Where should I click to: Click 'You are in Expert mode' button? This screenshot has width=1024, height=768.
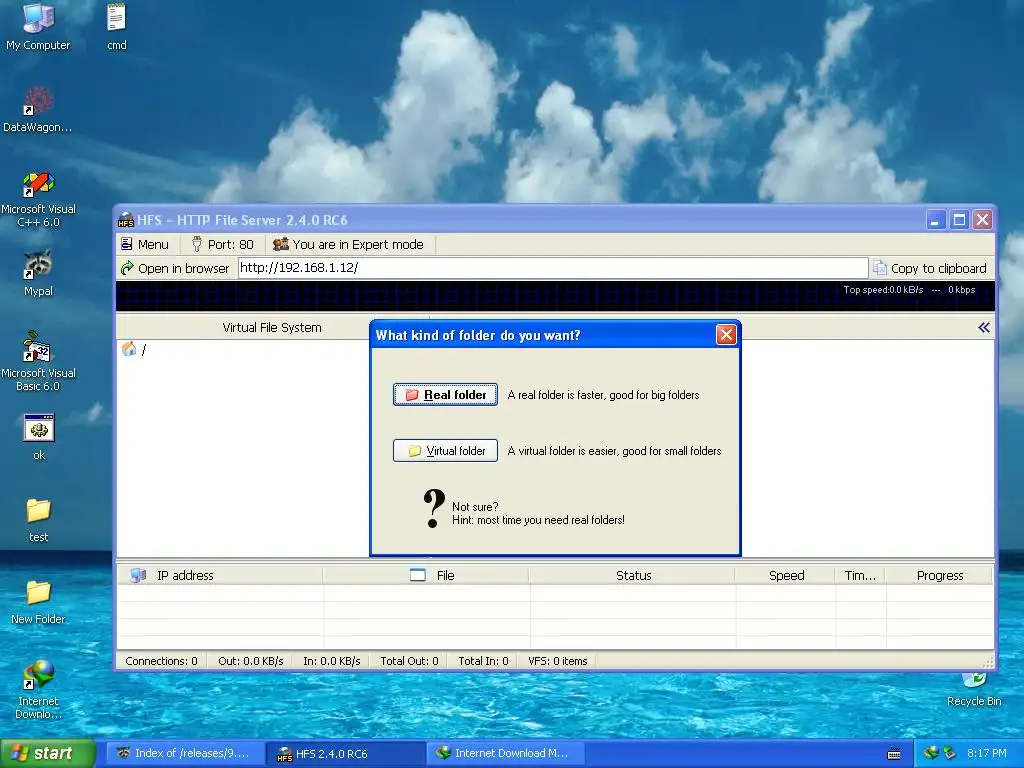349,244
